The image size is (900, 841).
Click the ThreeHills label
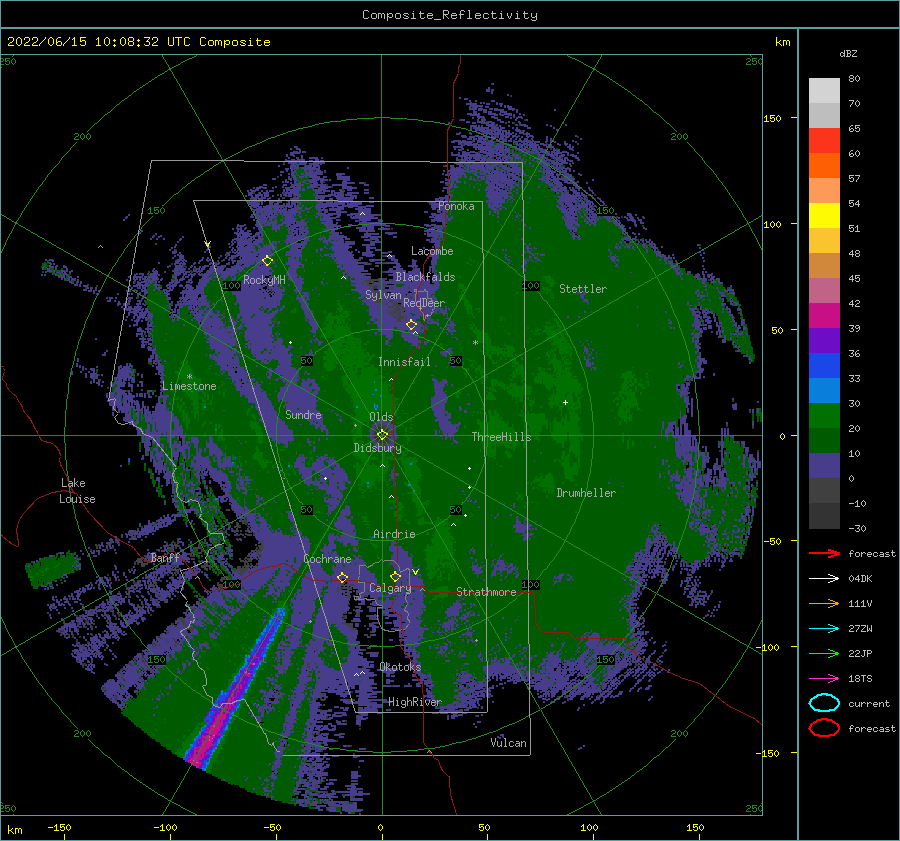(x=502, y=437)
